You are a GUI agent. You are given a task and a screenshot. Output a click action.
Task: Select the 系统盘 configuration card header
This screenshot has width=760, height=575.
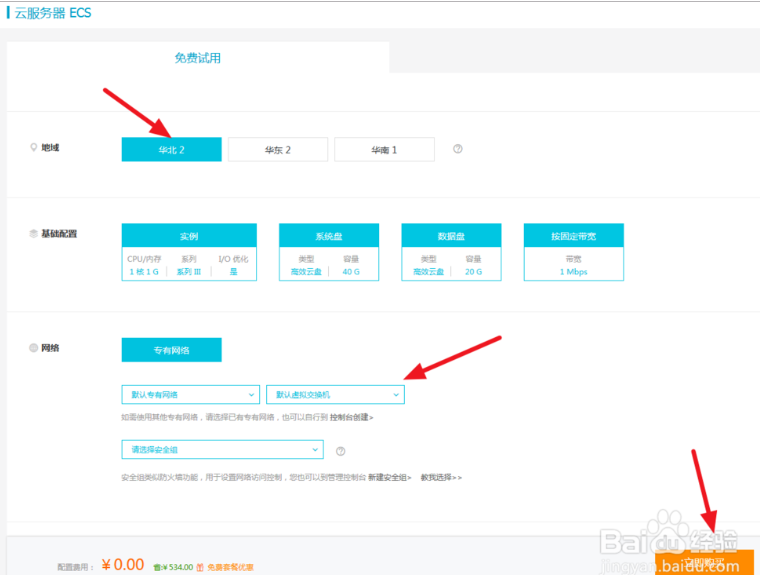[x=329, y=236]
